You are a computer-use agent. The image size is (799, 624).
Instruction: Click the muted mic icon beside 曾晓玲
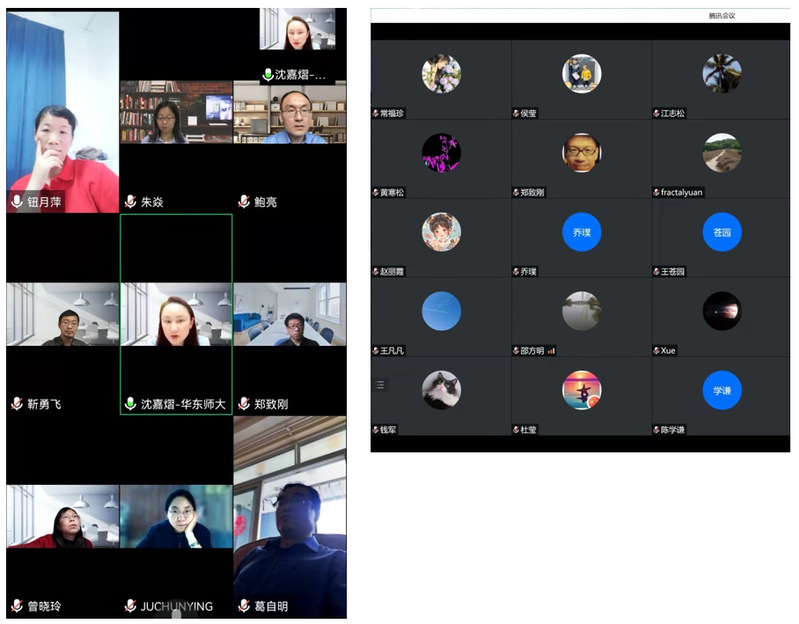(x=17, y=606)
